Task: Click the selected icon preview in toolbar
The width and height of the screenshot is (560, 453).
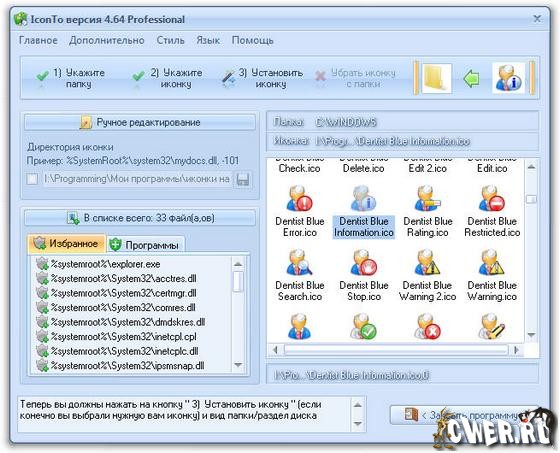Action: [x=508, y=78]
